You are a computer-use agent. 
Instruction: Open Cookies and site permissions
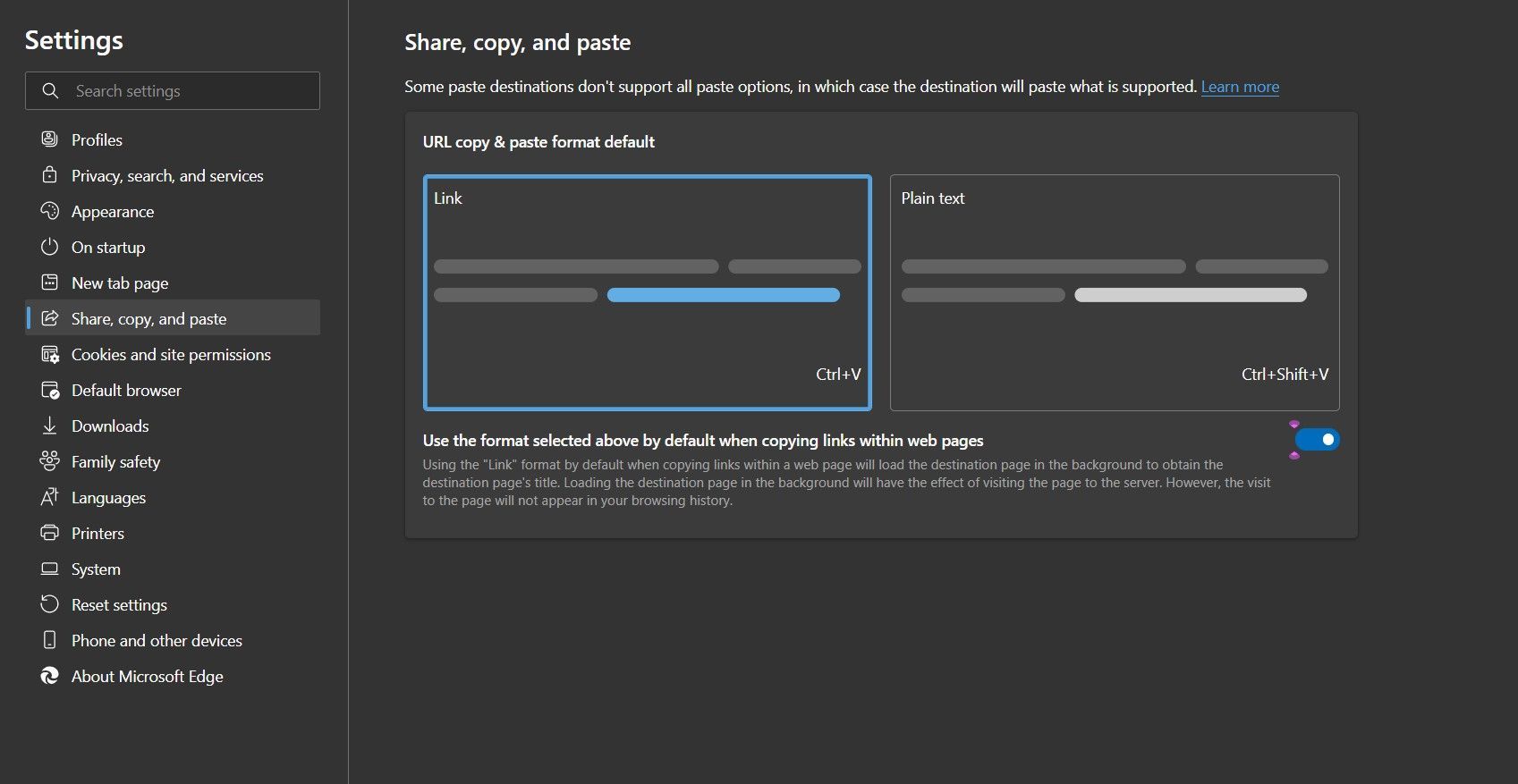click(173, 354)
